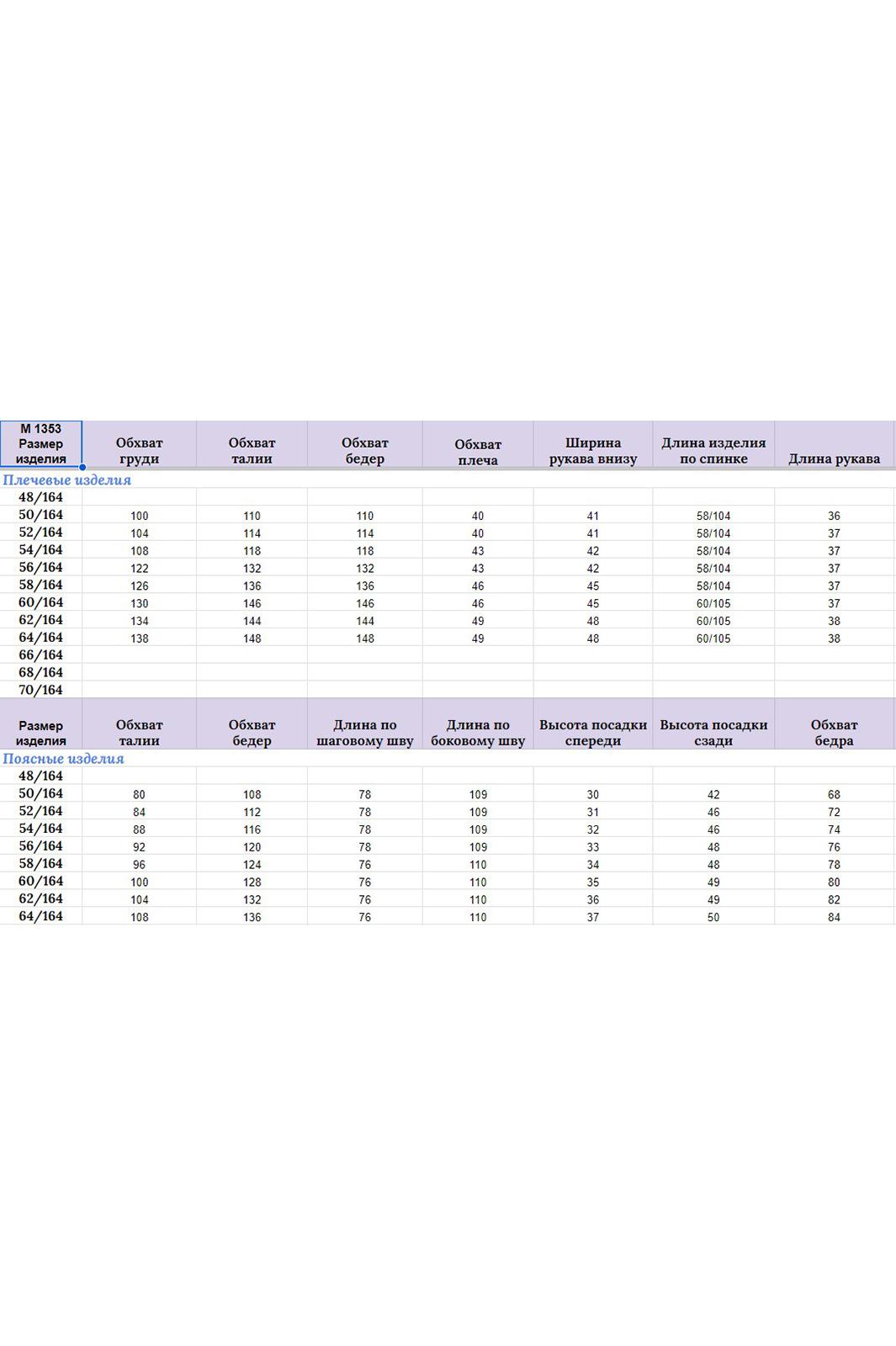Click hip value 136 in lower 64/164 row
Image resolution: width=896 pixels, height=1346 pixels.
point(252,918)
